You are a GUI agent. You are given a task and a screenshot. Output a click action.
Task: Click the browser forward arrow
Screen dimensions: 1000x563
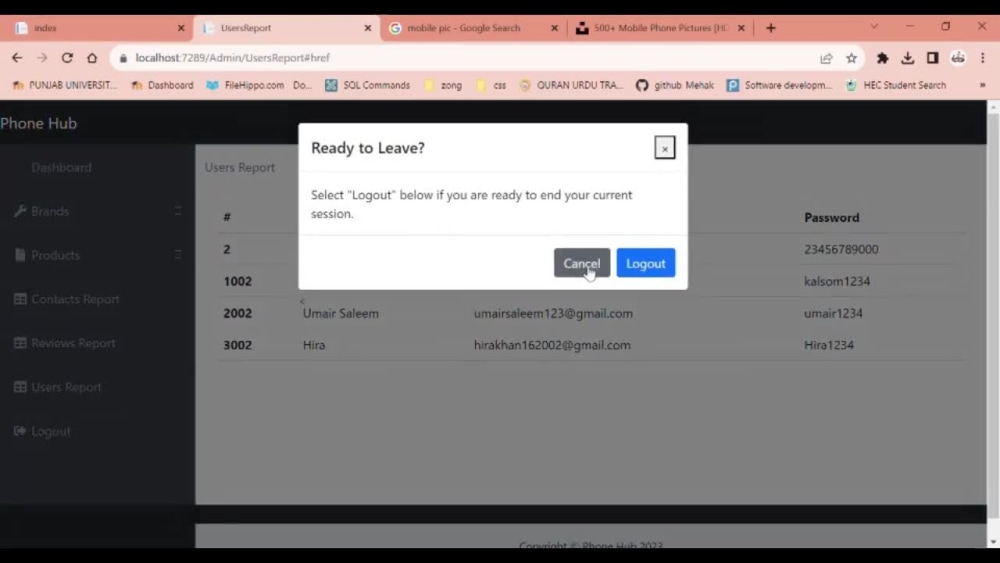coord(42,57)
